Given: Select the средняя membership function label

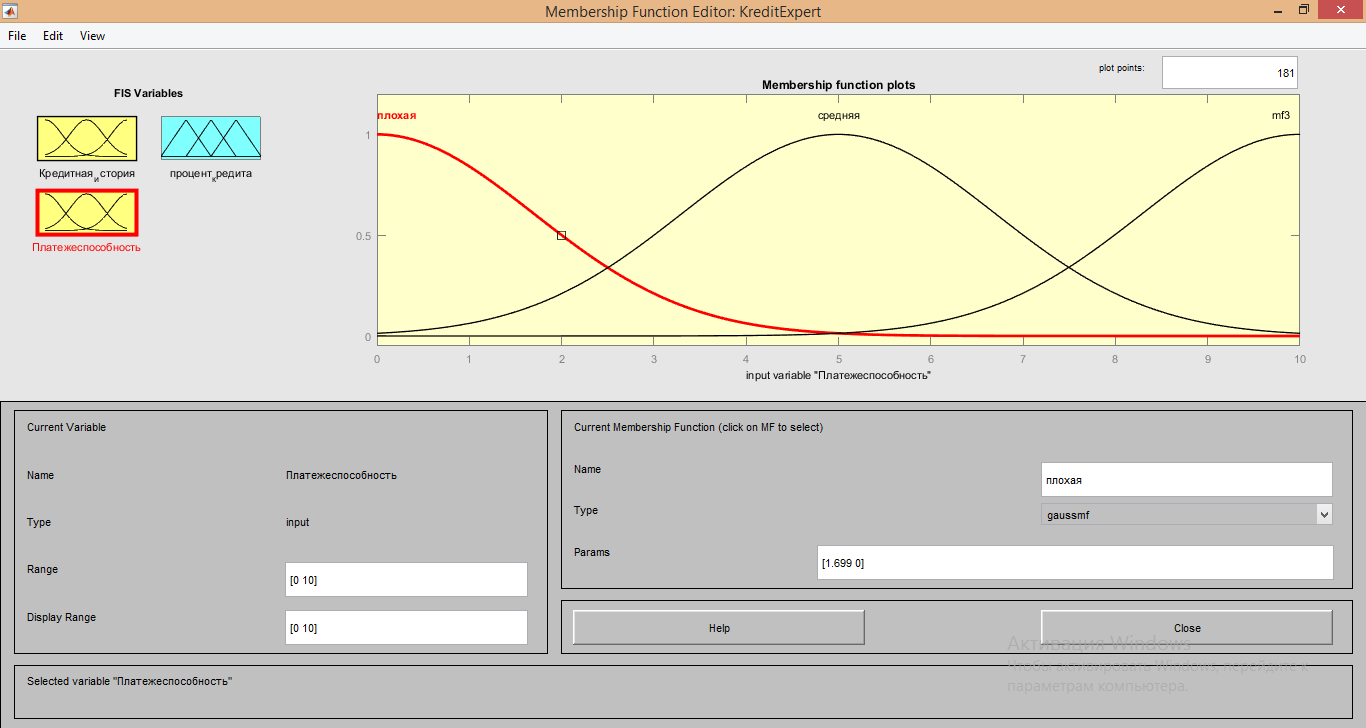Looking at the screenshot, I should 839,115.
